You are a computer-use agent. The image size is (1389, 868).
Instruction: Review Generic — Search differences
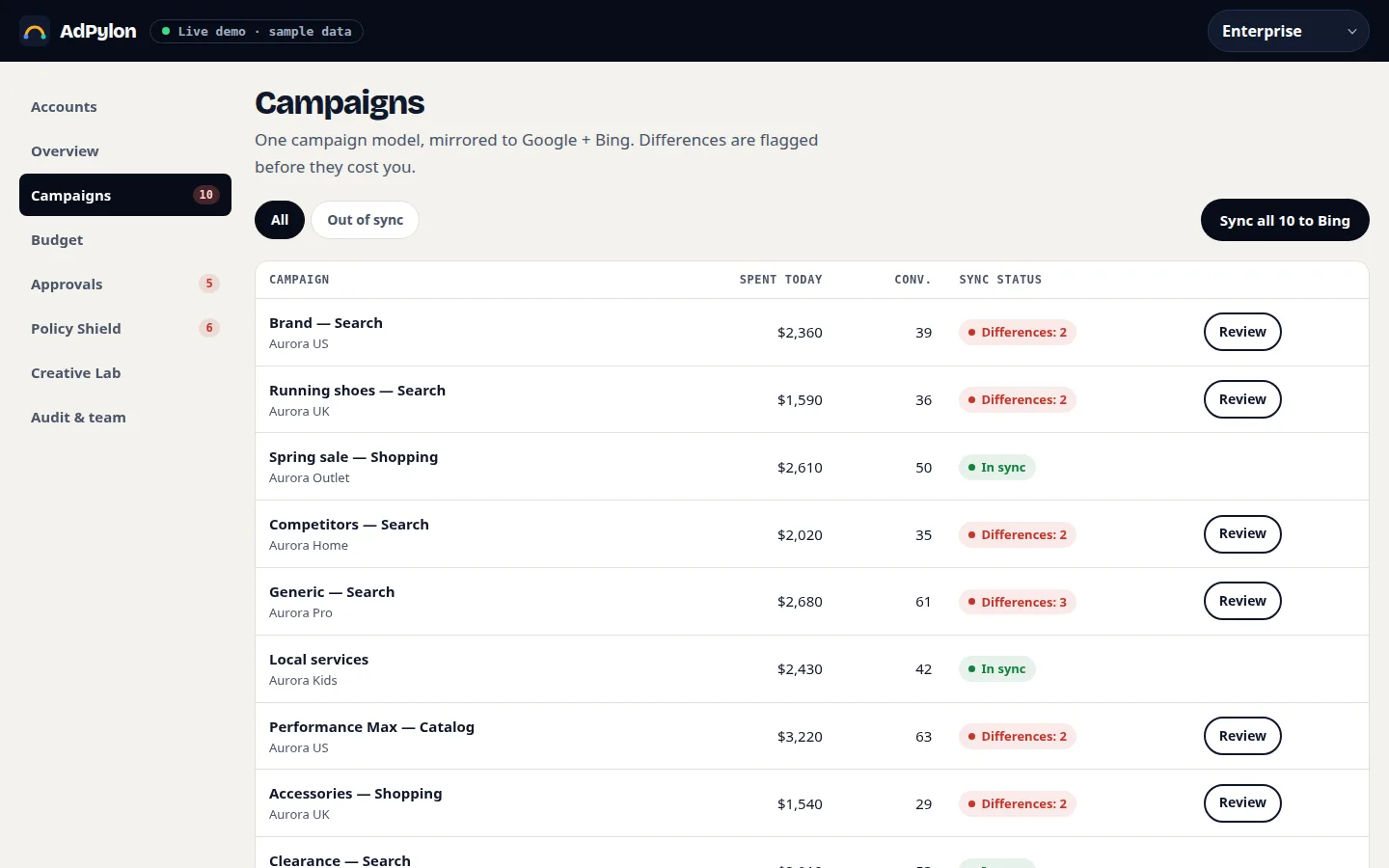tap(1242, 601)
